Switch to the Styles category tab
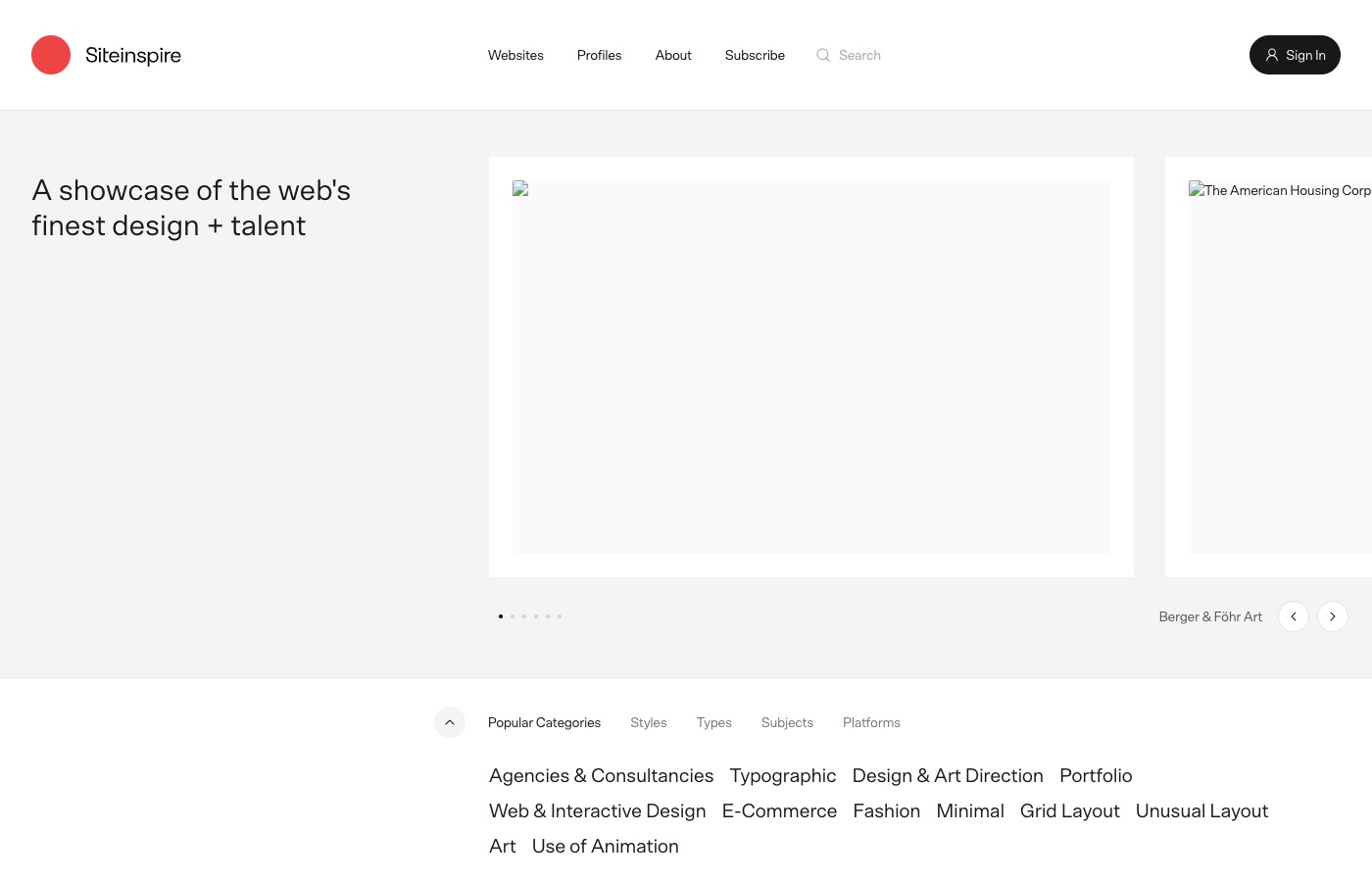This screenshot has height=882, width=1372. coord(648,722)
